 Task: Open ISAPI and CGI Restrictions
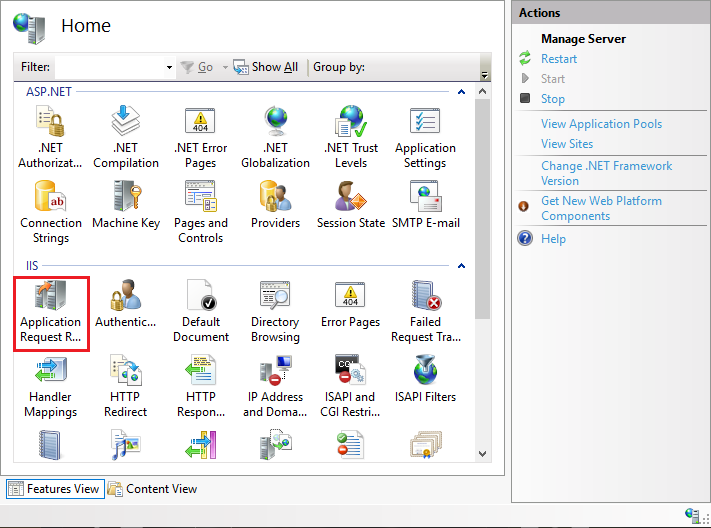(x=350, y=386)
